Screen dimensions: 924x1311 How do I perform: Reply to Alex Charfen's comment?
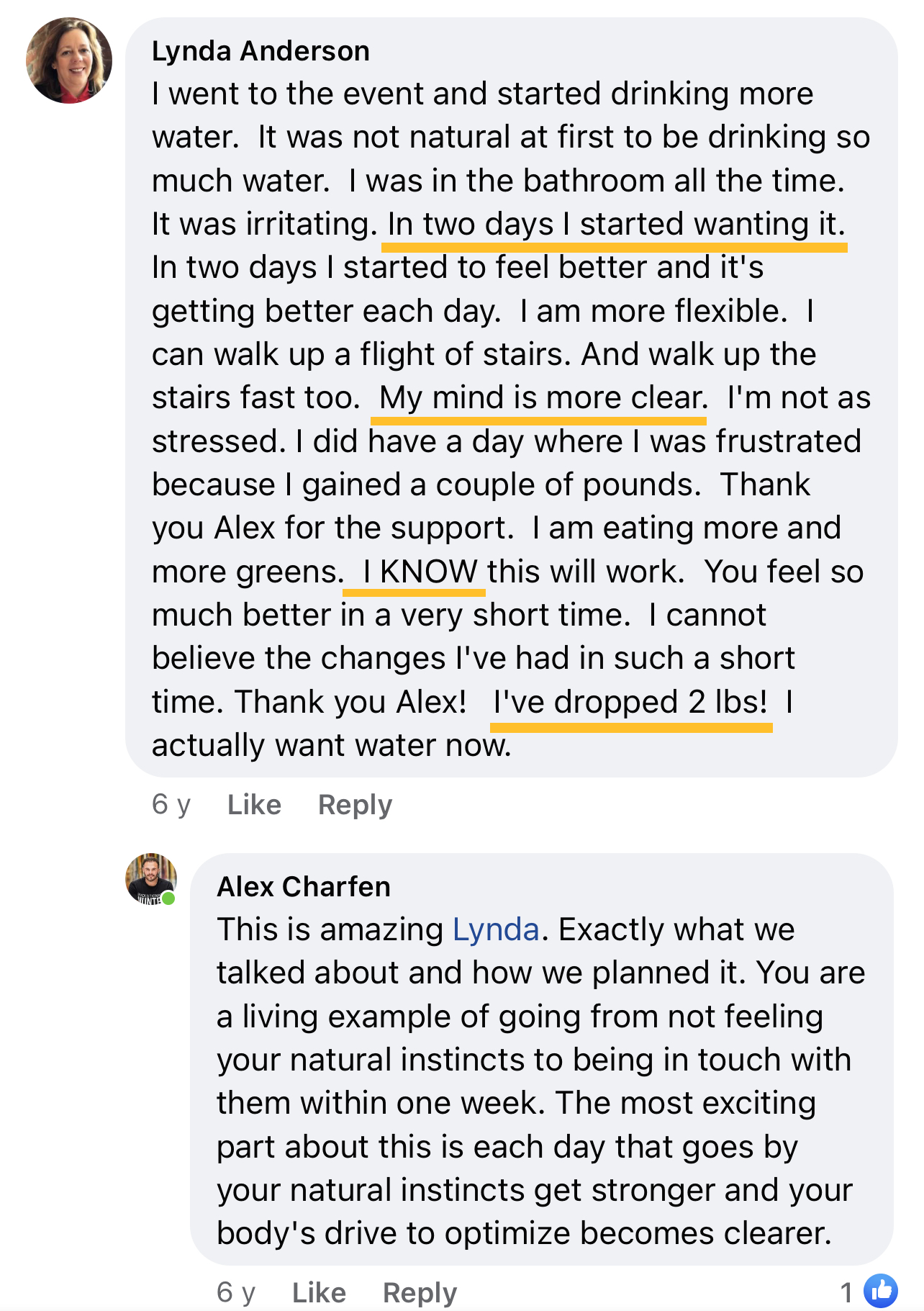(420, 1292)
